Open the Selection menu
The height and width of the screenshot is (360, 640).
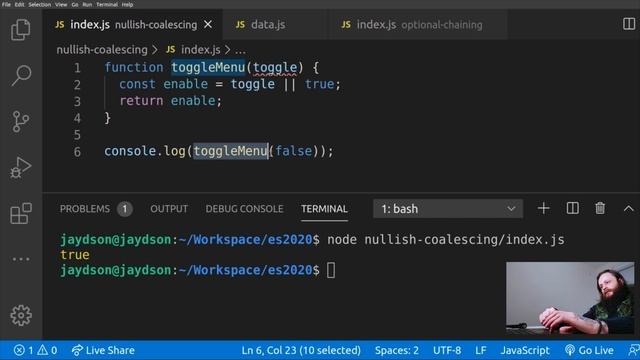tap(40, 4)
